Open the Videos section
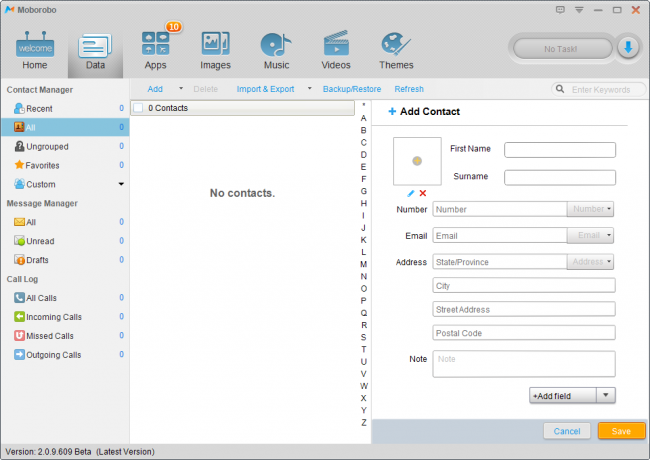Screen dimensions: 650x460 tap(336, 50)
